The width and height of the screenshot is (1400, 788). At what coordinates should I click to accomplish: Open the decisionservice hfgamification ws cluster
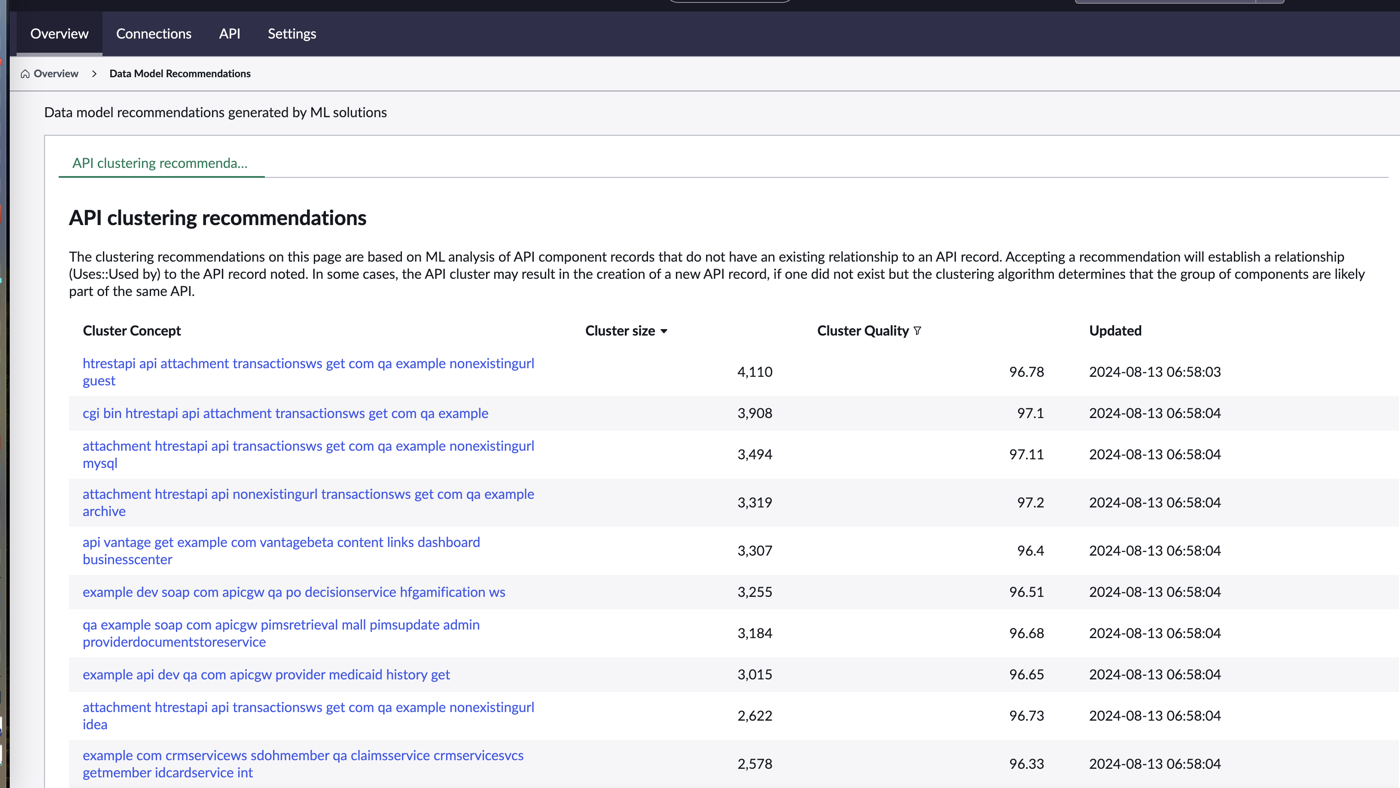click(x=294, y=592)
